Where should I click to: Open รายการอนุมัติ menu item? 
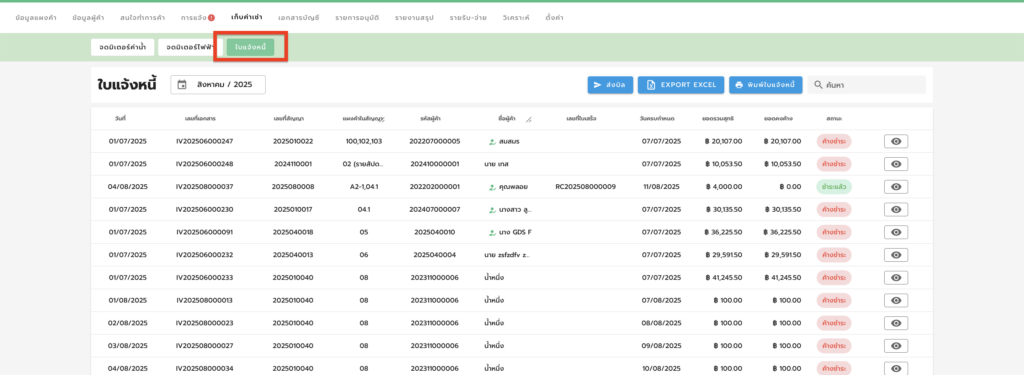357,18
